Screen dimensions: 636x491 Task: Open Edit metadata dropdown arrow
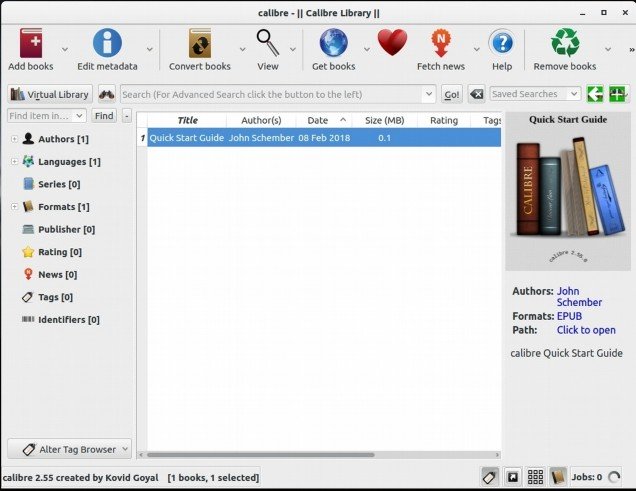150,49
